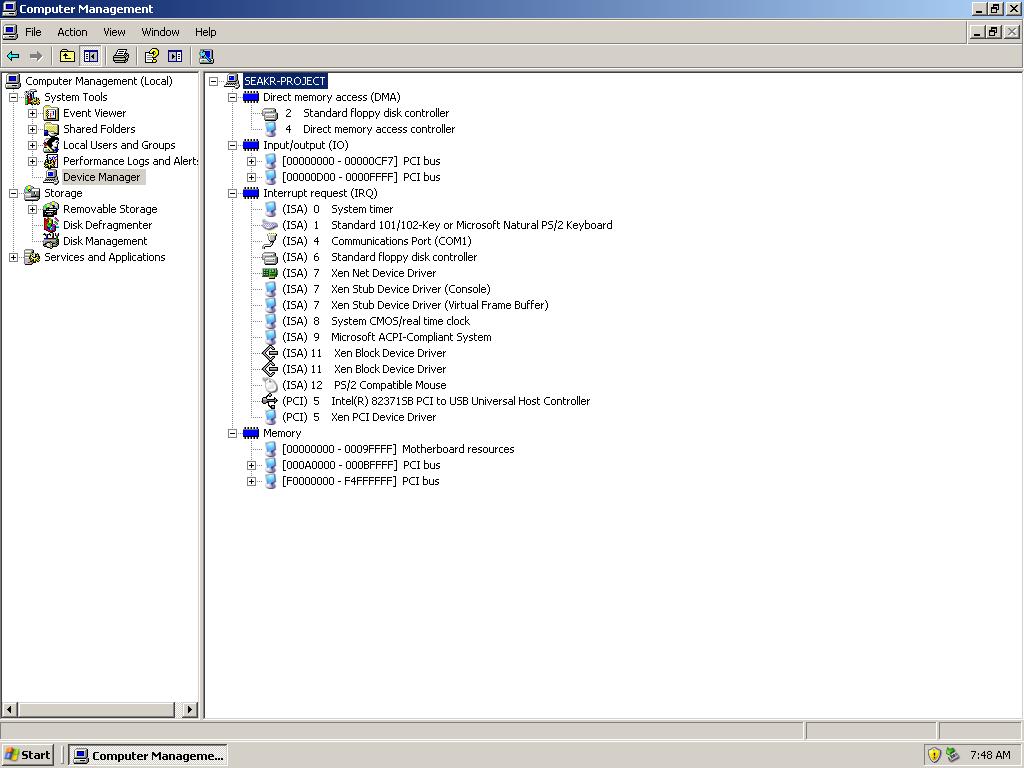Viewport: 1024px width, 768px height.
Task: Click the Print toolbar icon
Action: pos(121,56)
